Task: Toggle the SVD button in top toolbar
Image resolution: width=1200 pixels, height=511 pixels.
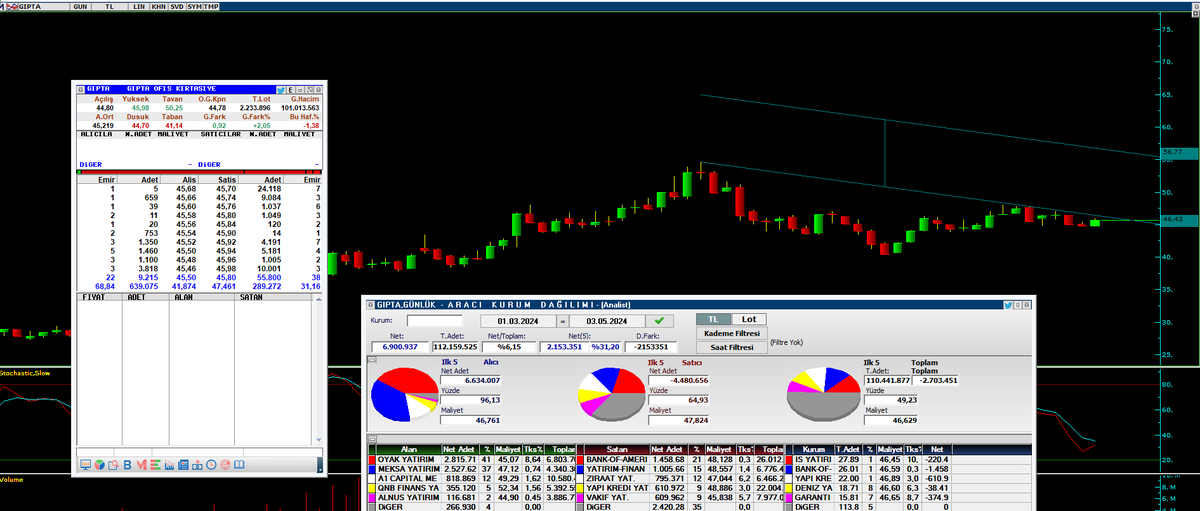Action: (176, 5)
